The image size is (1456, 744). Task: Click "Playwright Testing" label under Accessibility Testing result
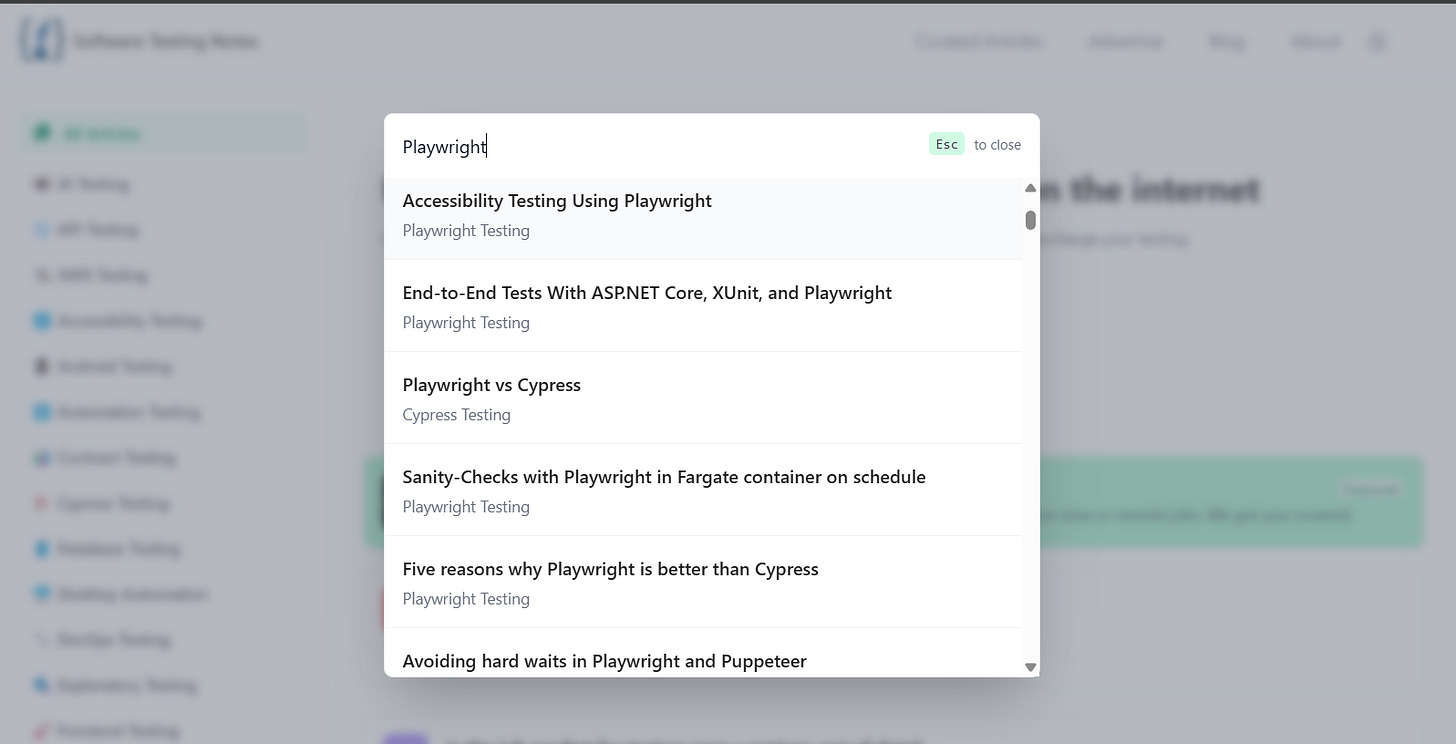(x=466, y=231)
